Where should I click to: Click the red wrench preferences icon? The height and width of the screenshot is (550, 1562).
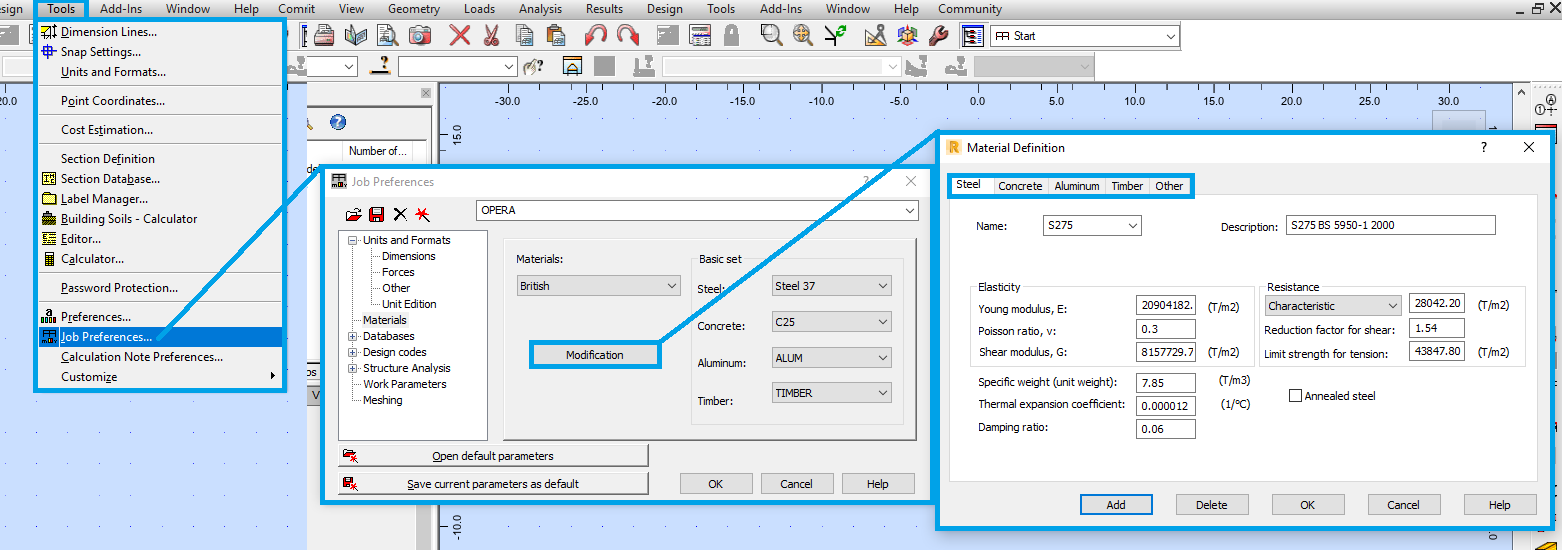(x=938, y=35)
